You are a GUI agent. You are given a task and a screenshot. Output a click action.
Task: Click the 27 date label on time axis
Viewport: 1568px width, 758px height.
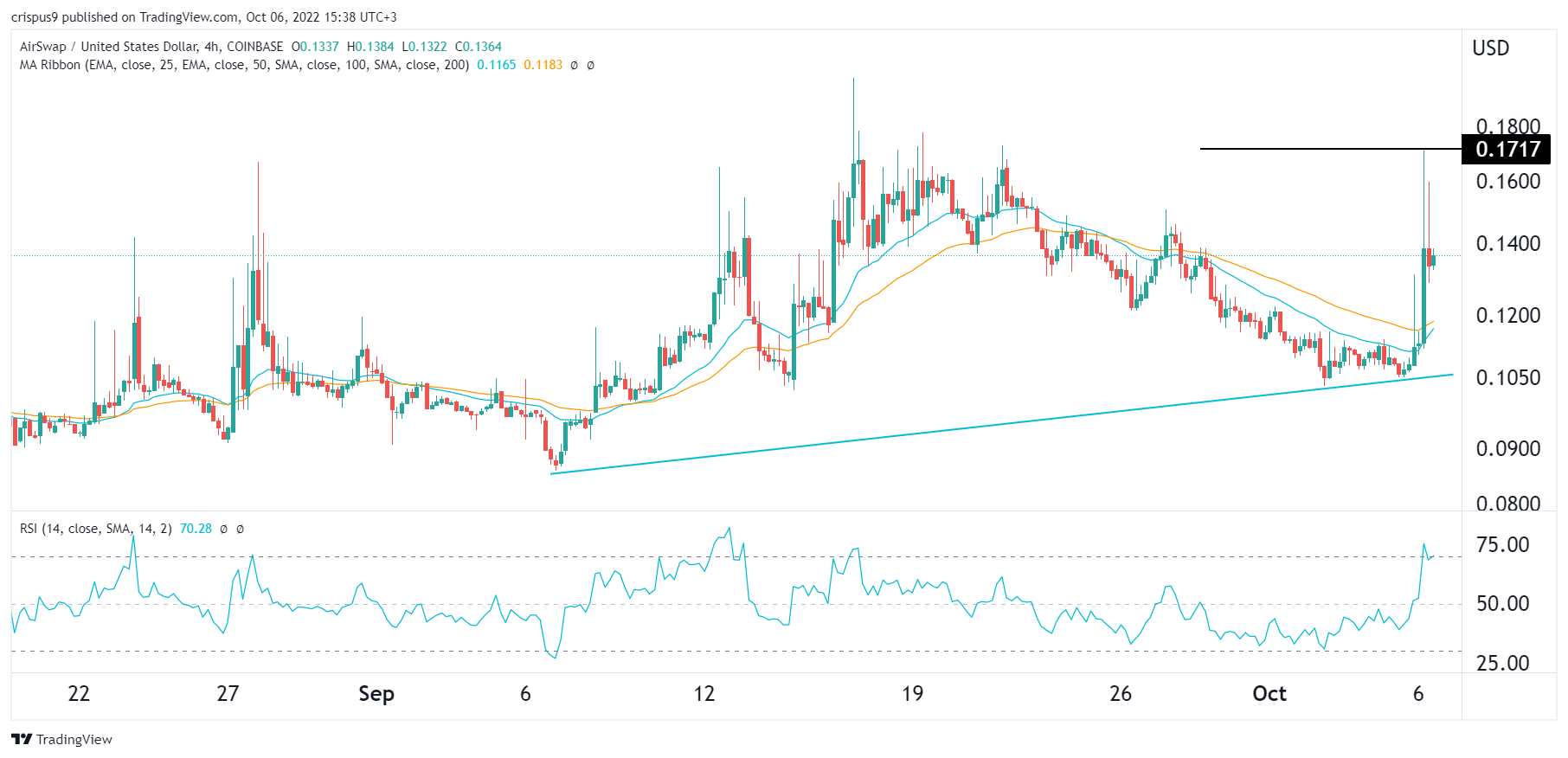click(228, 694)
